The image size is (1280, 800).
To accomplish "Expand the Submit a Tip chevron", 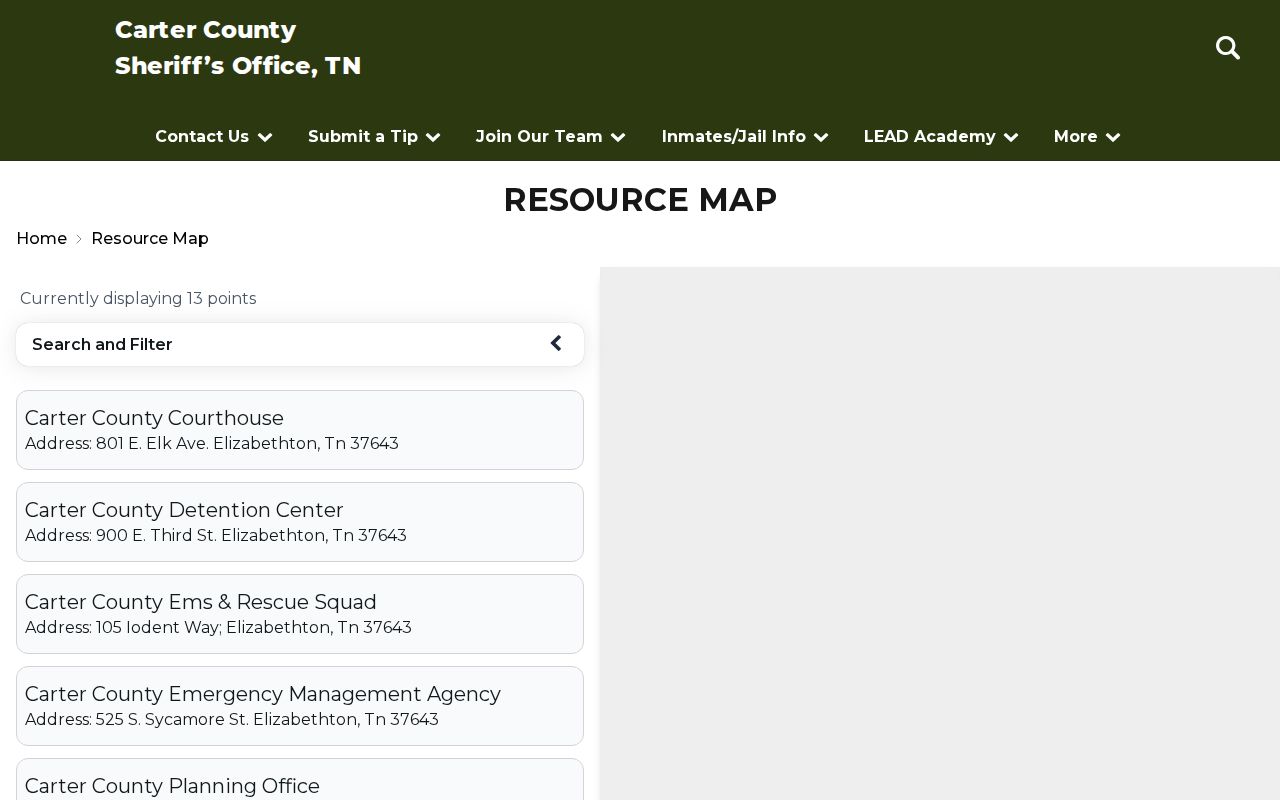I will [433, 137].
